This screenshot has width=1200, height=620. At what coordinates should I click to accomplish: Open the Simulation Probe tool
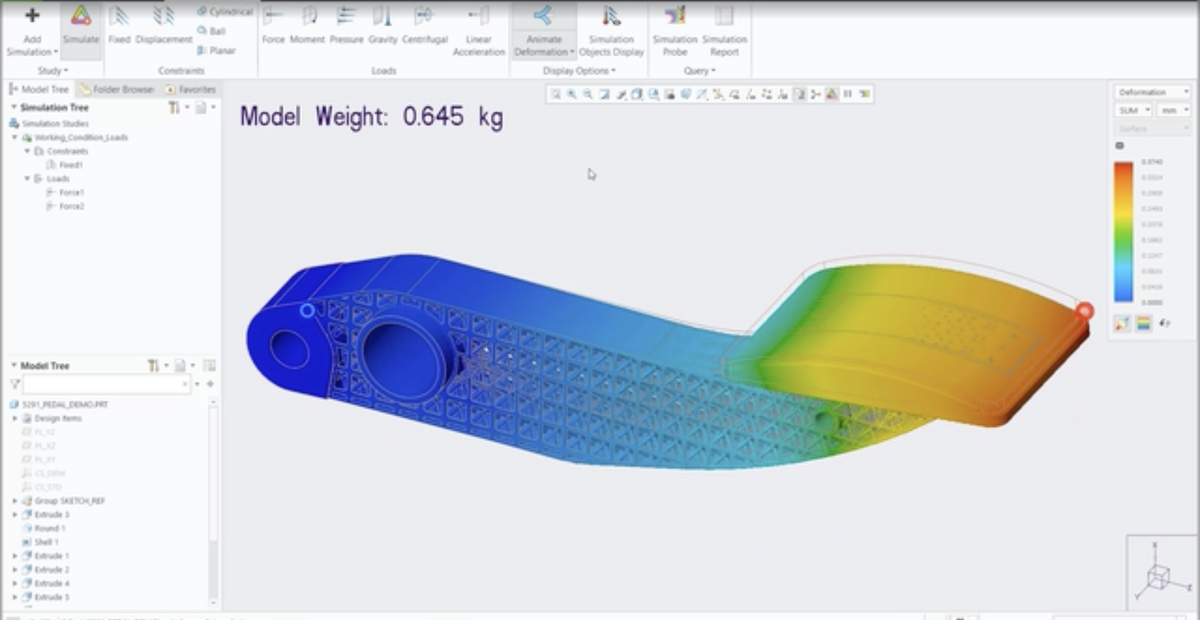[675, 28]
